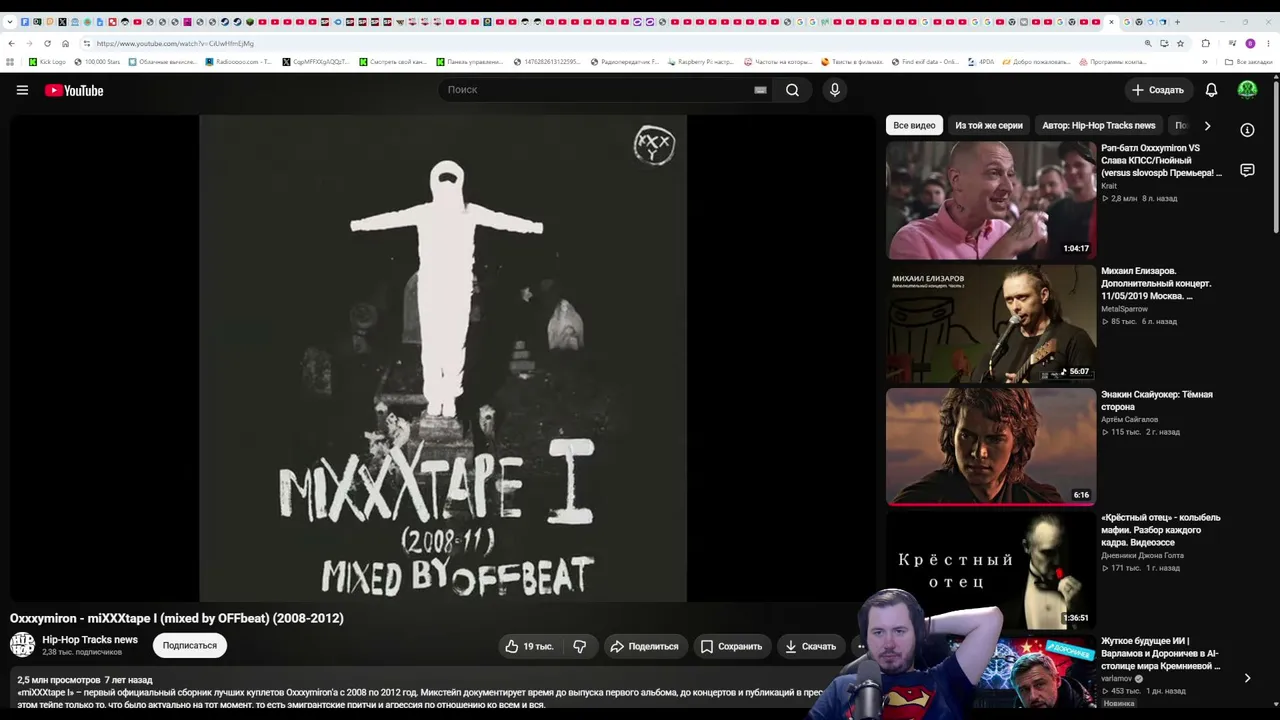The width and height of the screenshot is (1280, 720).
Task: Click the miXXXtape I video player
Action: click(x=443, y=358)
